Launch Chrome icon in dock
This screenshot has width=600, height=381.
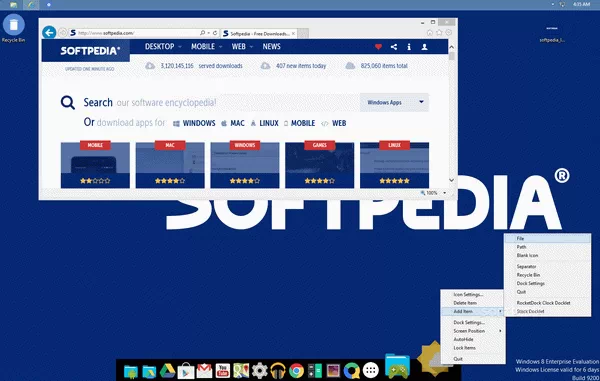coord(296,371)
